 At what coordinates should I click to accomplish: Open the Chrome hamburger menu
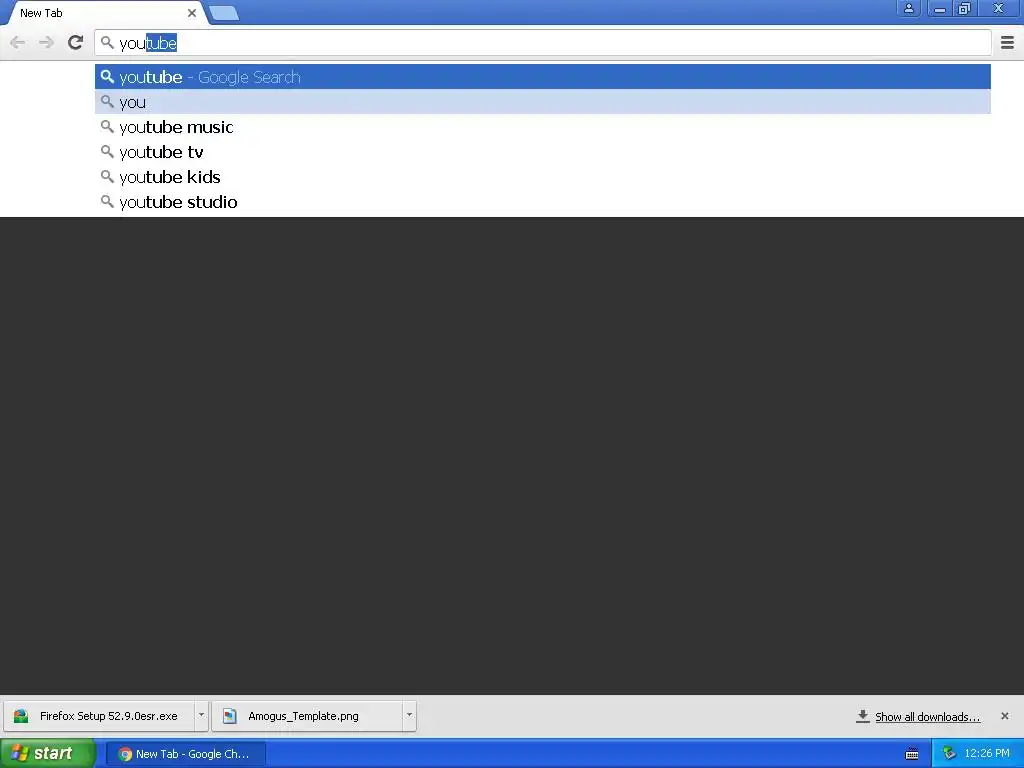click(x=1007, y=42)
